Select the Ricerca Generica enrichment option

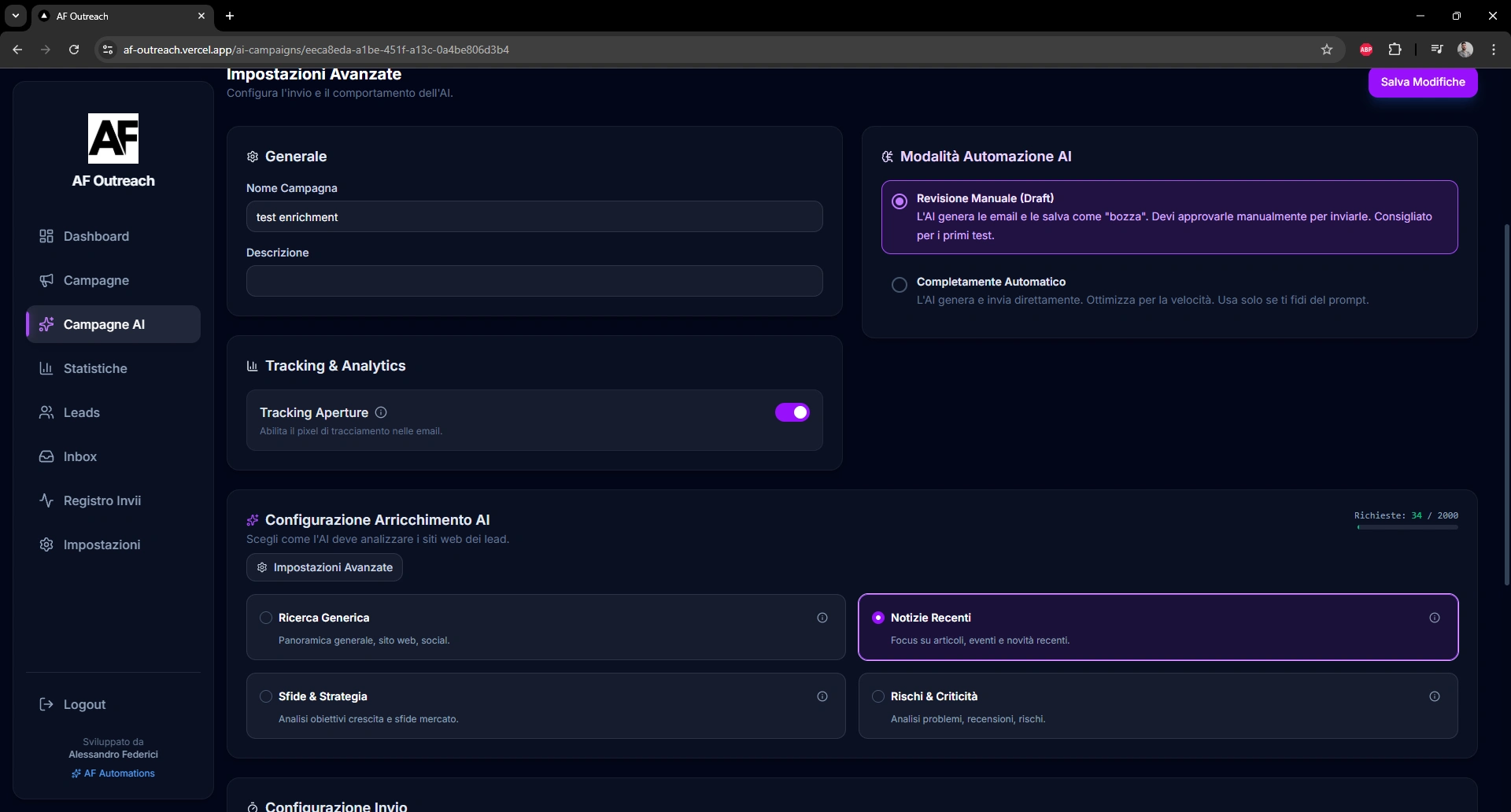pos(266,618)
